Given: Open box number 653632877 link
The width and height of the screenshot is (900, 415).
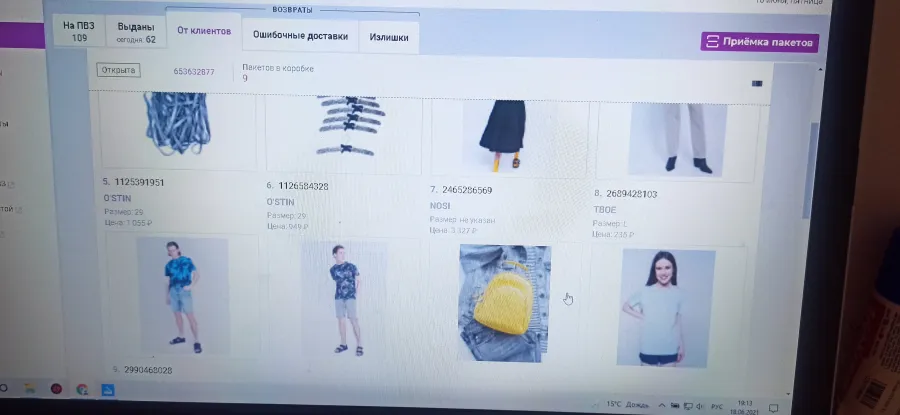Looking at the screenshot, I should coord(194,72).
